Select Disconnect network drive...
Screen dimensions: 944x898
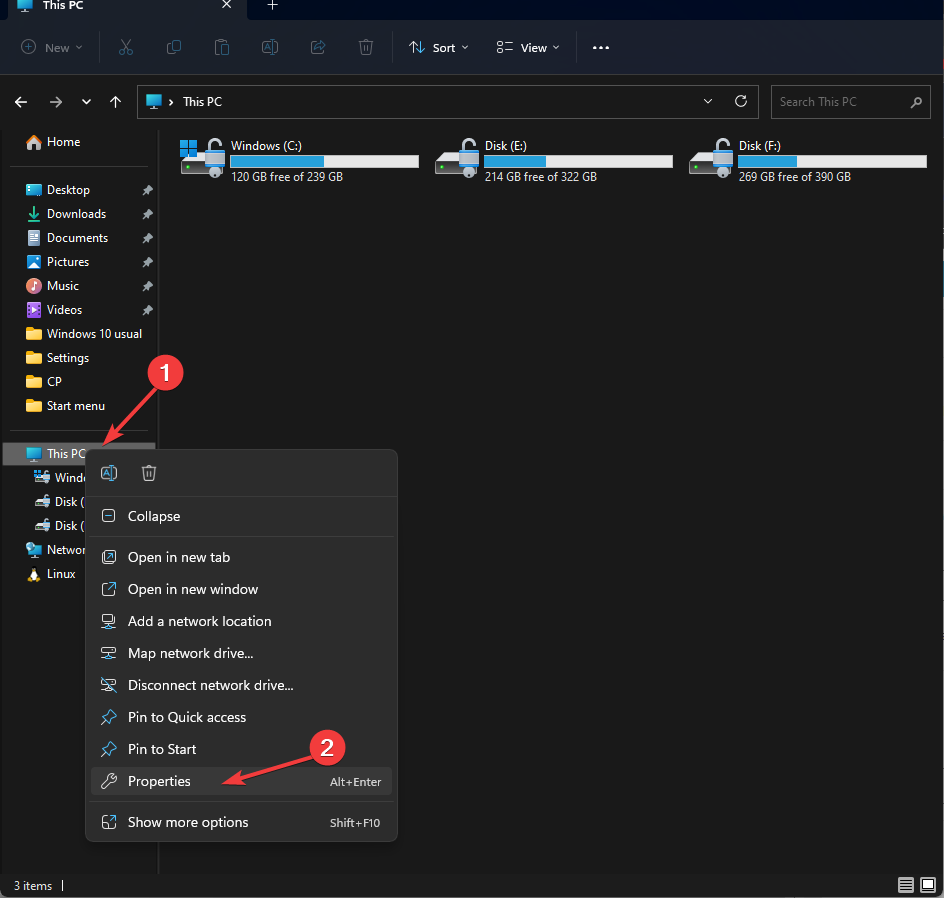(x=241, y=685)
